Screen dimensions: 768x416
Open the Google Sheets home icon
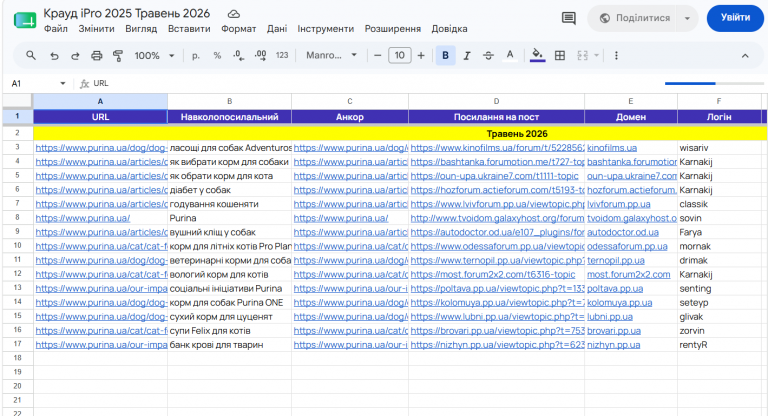coord(24,21)
